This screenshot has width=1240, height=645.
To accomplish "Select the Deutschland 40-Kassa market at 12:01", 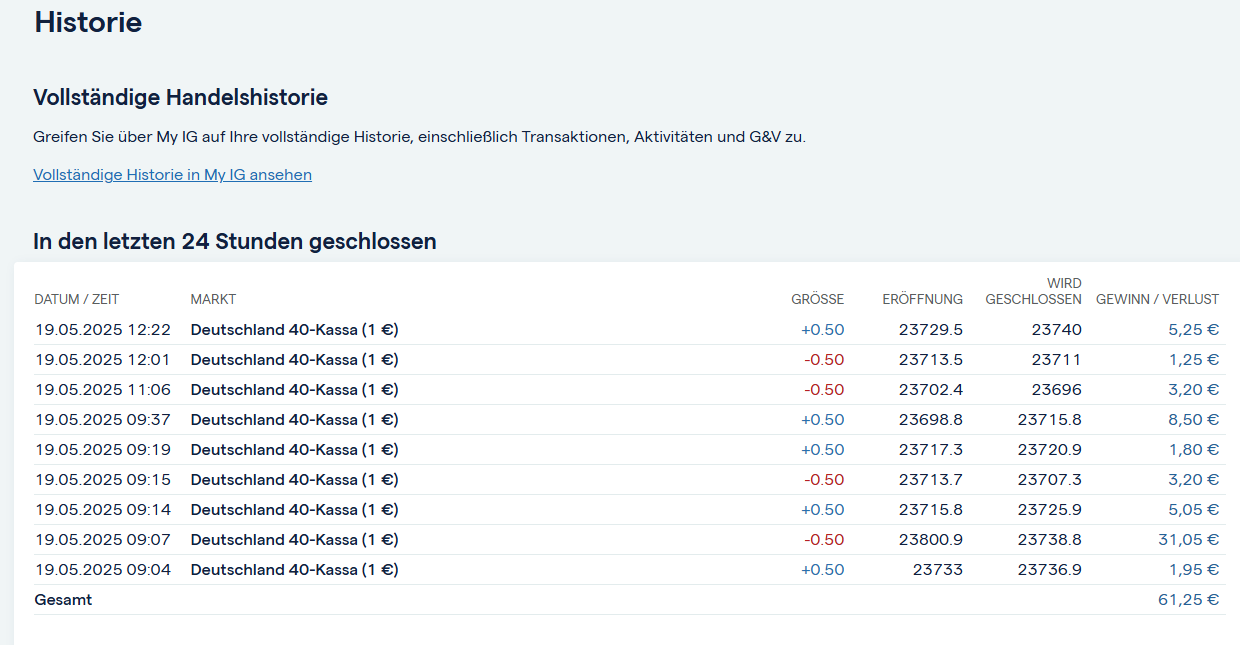I will coord(294,360).
